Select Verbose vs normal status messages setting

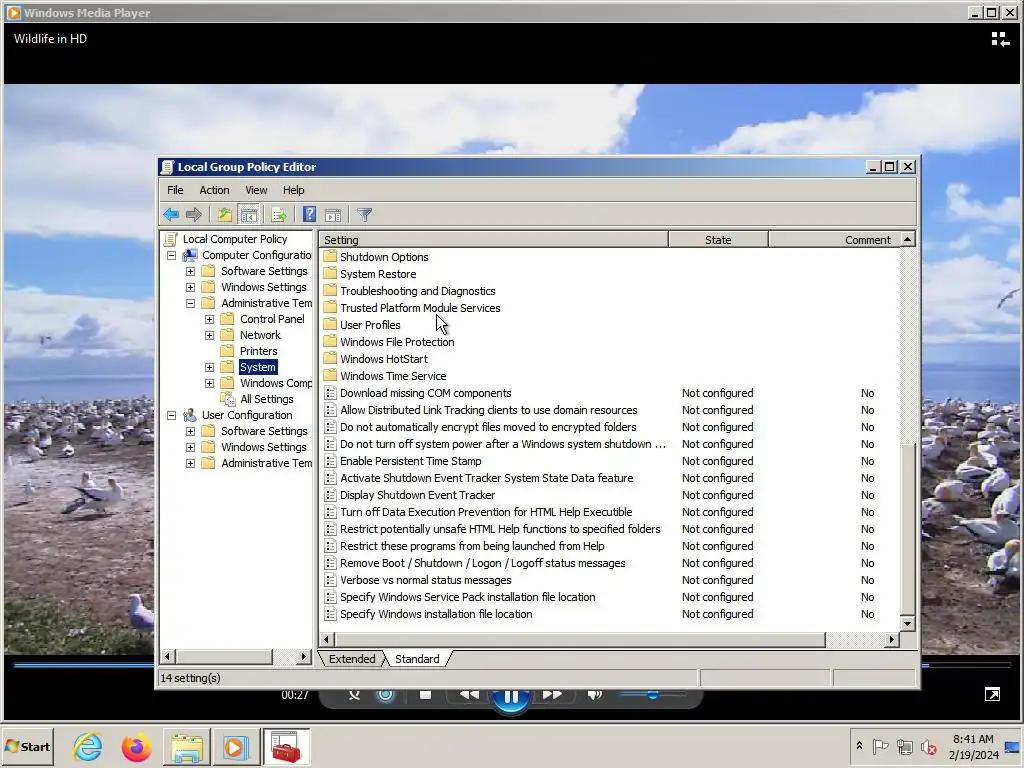coord(426,580)
